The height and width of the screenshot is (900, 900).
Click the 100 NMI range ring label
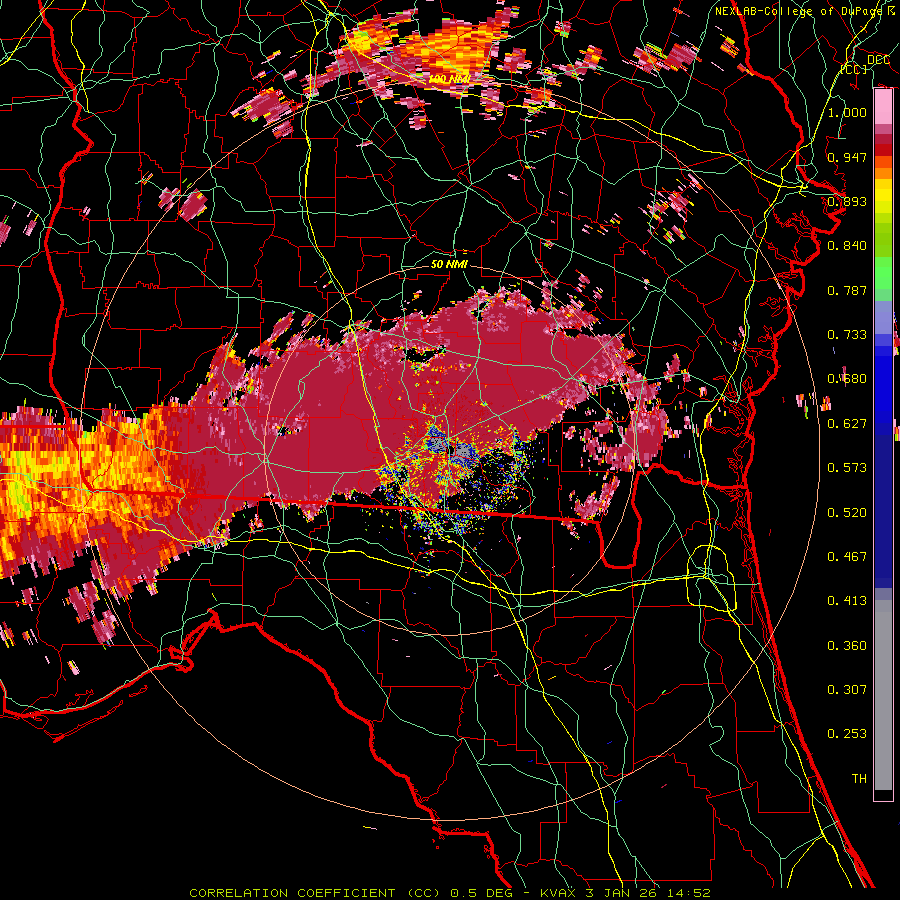point(449,78)
